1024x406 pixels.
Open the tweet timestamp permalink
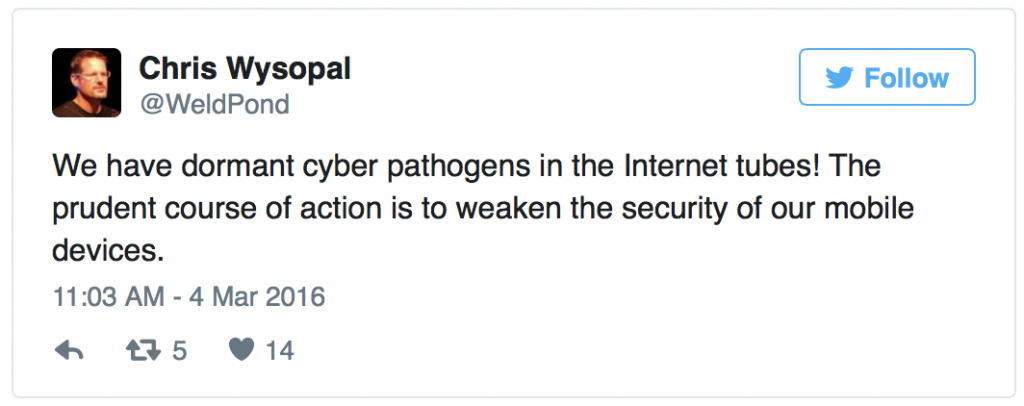pos(188,297)
